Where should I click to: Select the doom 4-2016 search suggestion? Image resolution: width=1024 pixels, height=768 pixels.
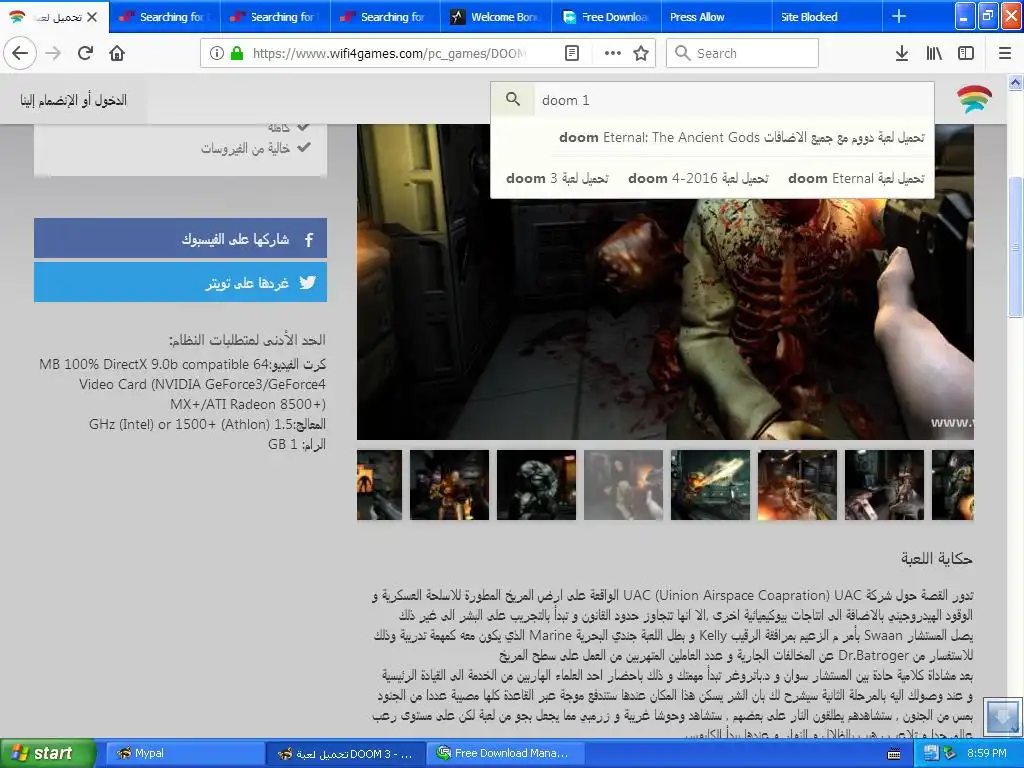[x=698, y=178]
